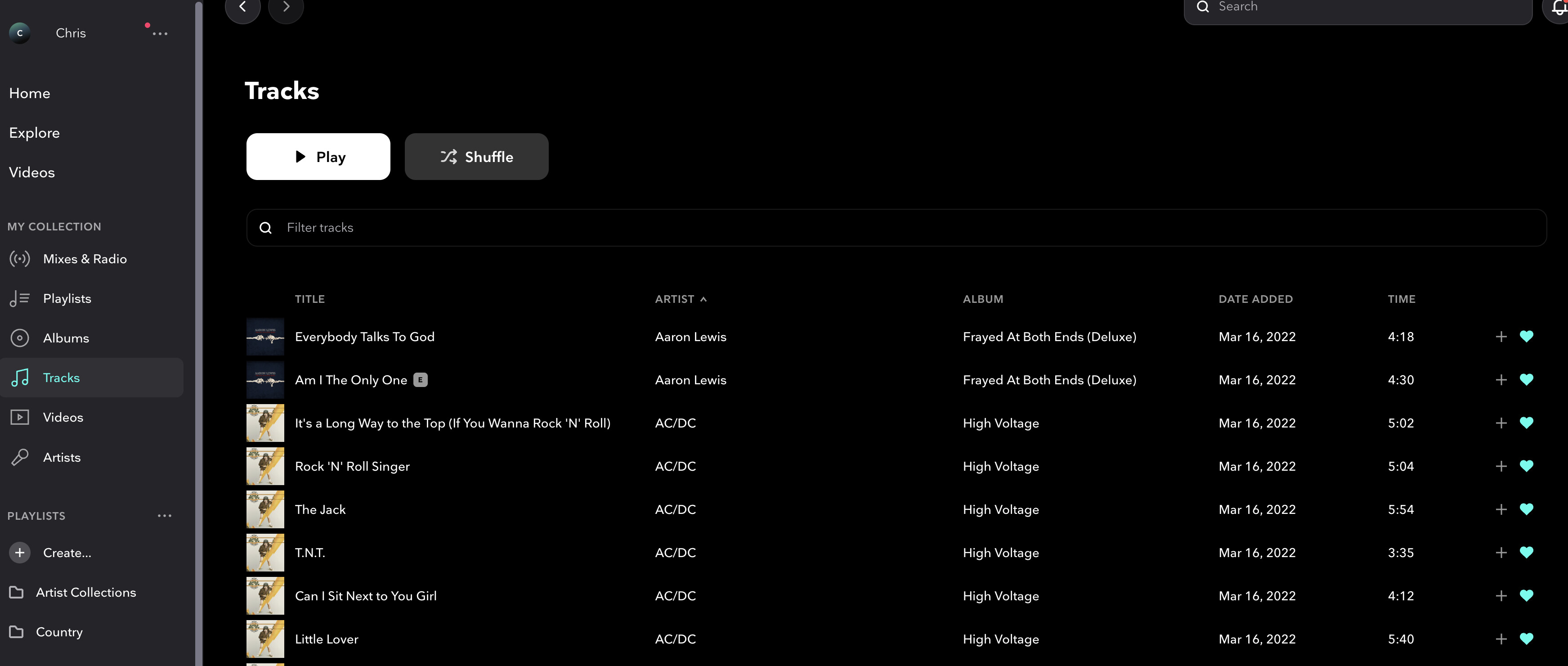Click the explicit E badge on Am I The Only One
1568x666 pixels.
pyautogui.click(x=420, y=380)
